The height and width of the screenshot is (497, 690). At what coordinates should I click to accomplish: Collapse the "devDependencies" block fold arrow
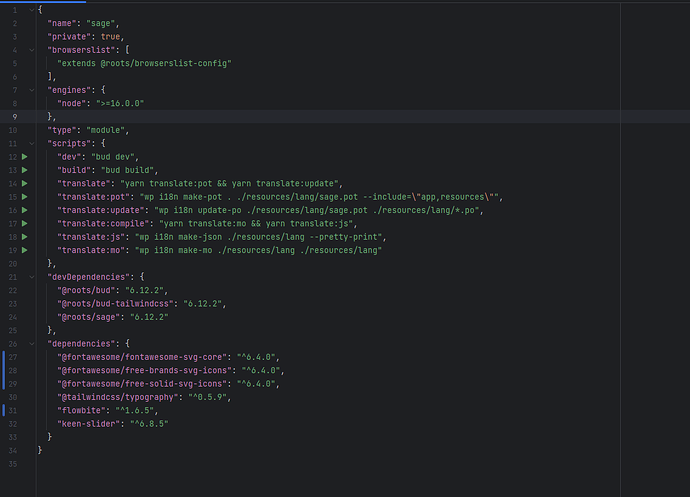point(32,277)
